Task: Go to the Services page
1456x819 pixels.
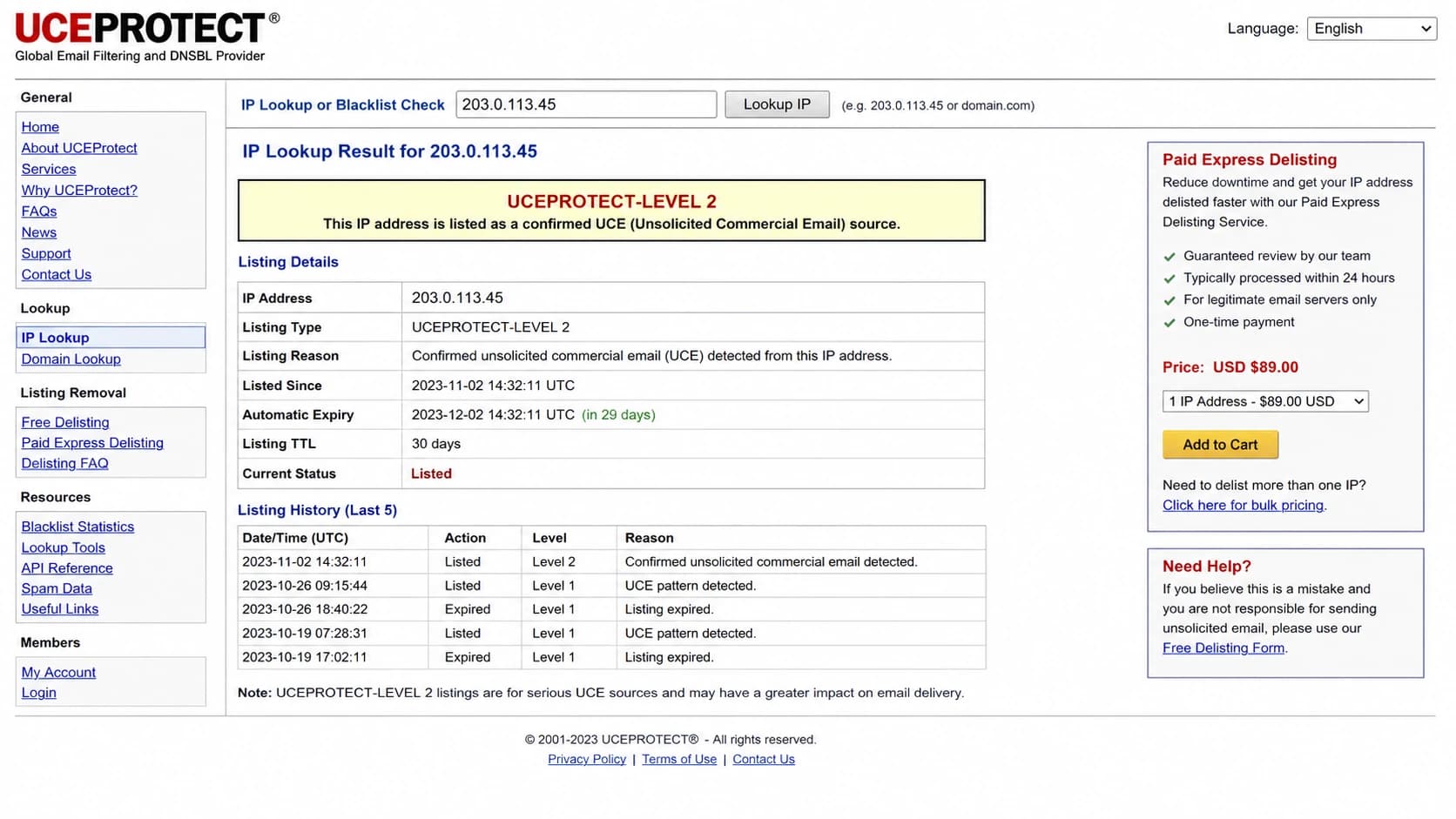Action: 49,169
